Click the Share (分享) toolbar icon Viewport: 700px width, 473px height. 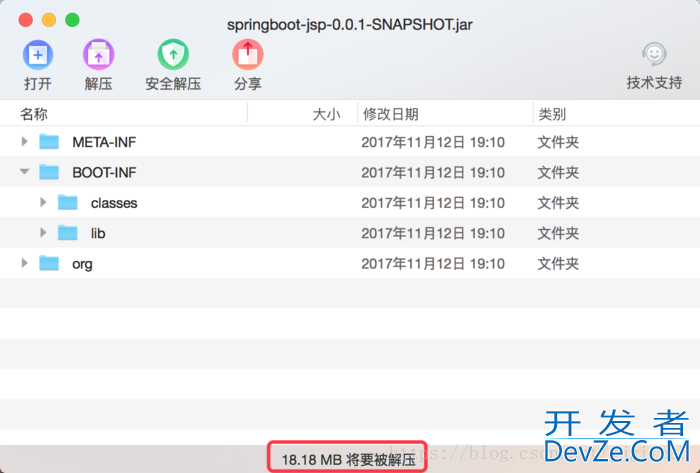248,55
